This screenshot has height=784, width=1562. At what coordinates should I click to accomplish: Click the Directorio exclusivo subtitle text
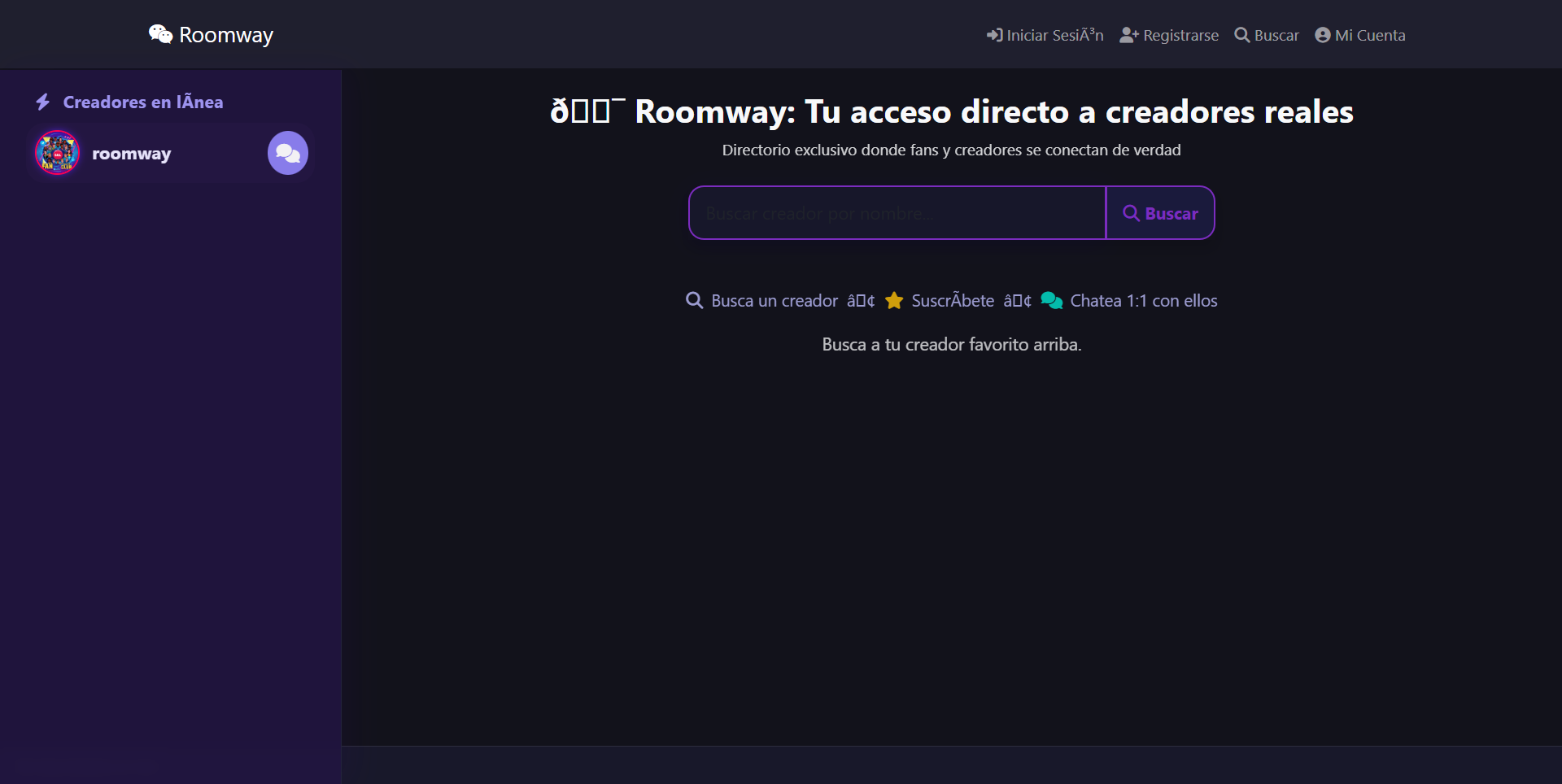952,150
